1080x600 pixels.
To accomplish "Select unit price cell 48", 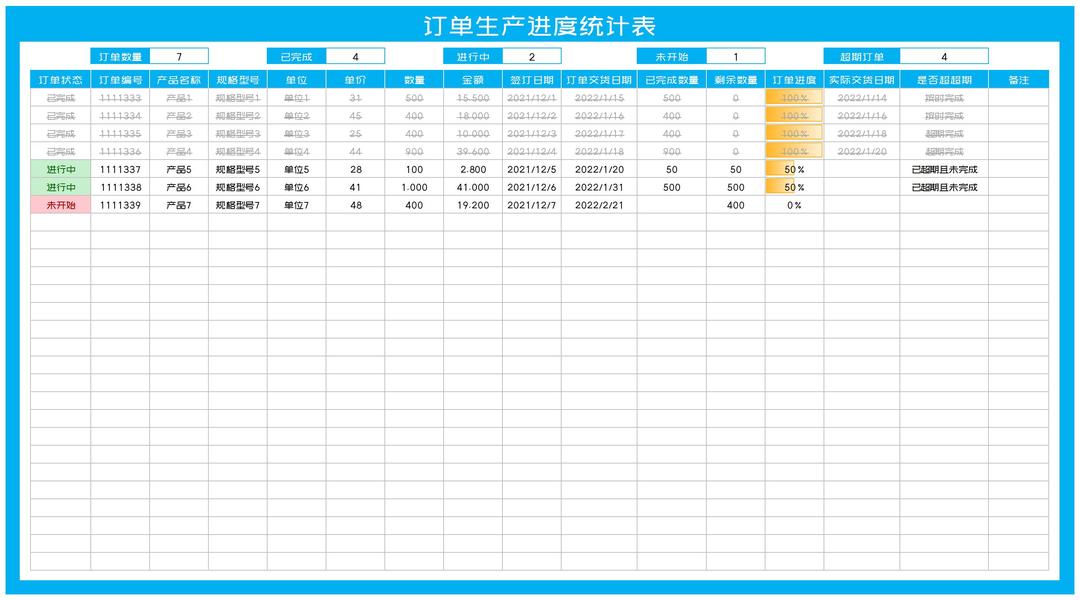I will 355,205.
